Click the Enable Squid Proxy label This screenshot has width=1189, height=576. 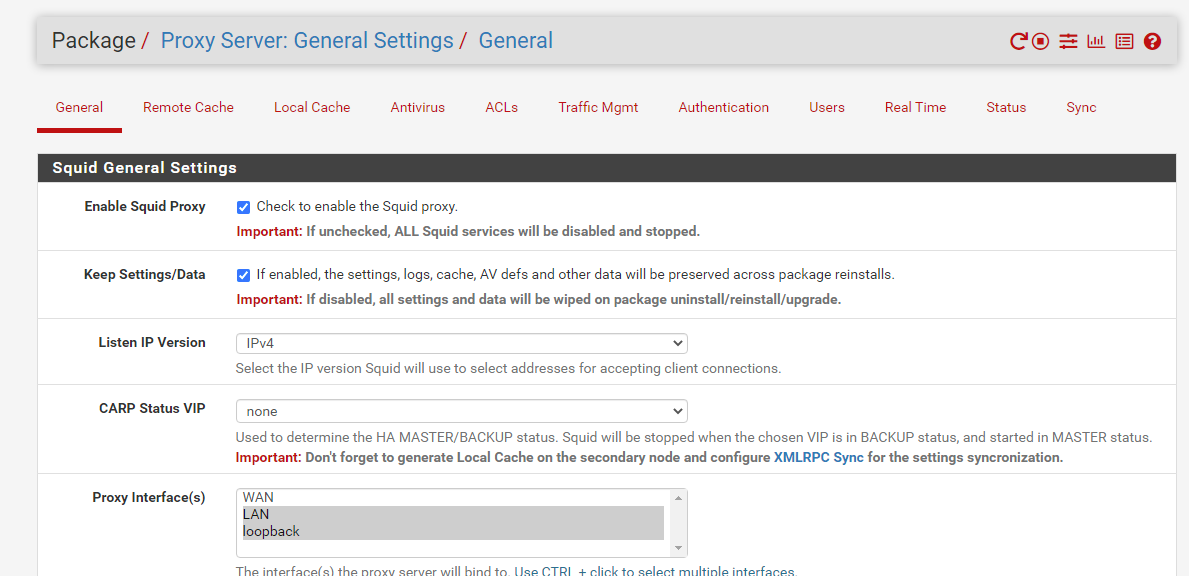click(x=145, y=206)
